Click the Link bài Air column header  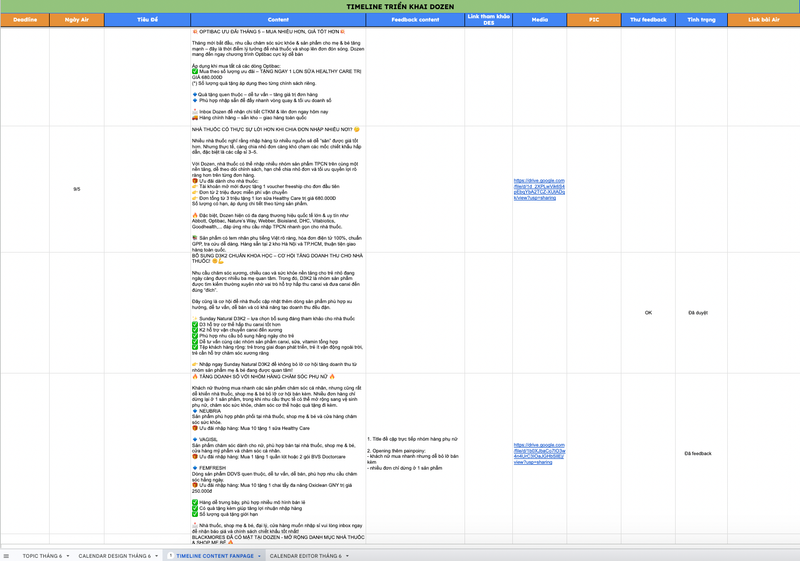[x=764, y=19]
